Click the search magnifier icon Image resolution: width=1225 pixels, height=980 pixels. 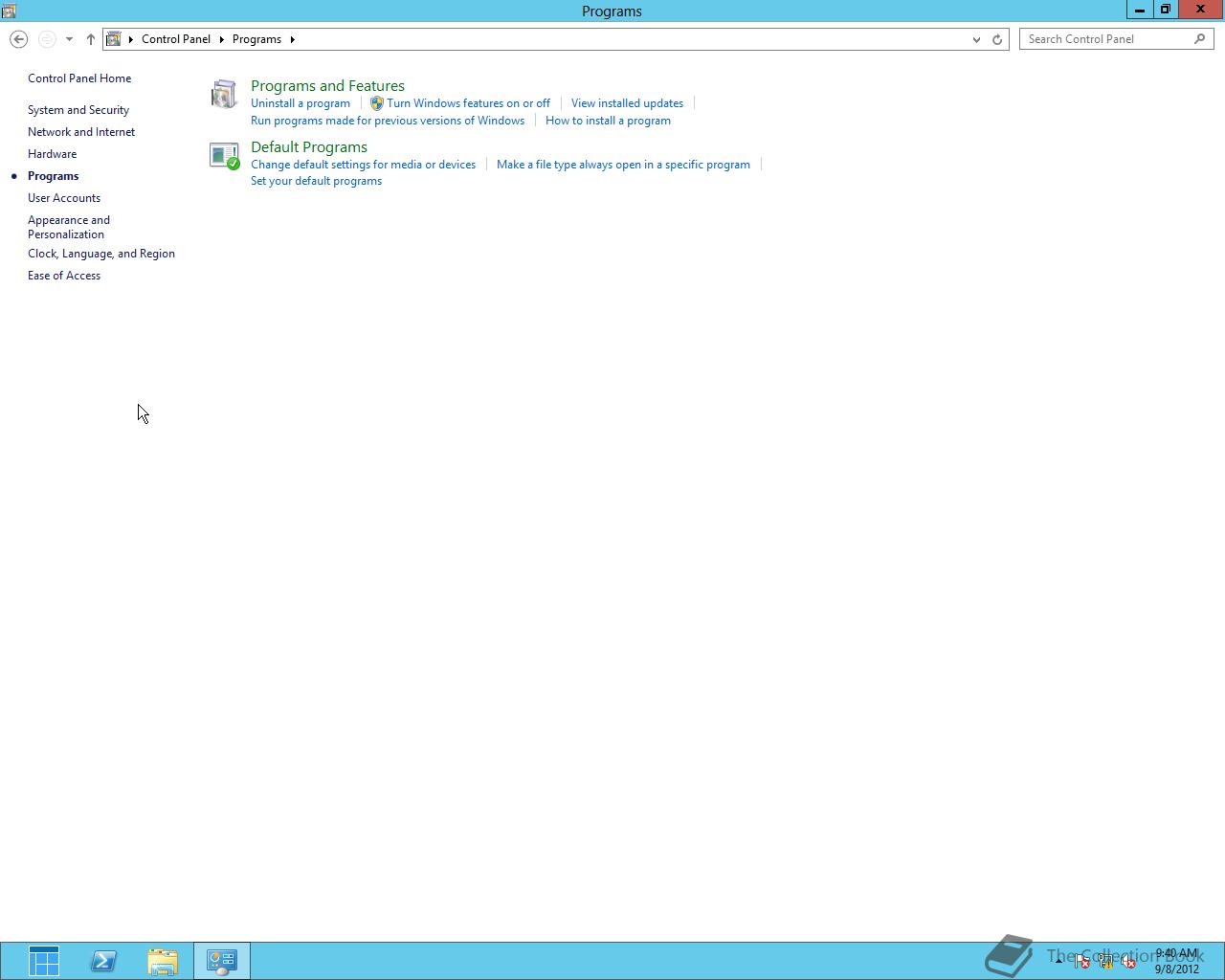point(1200,39)
